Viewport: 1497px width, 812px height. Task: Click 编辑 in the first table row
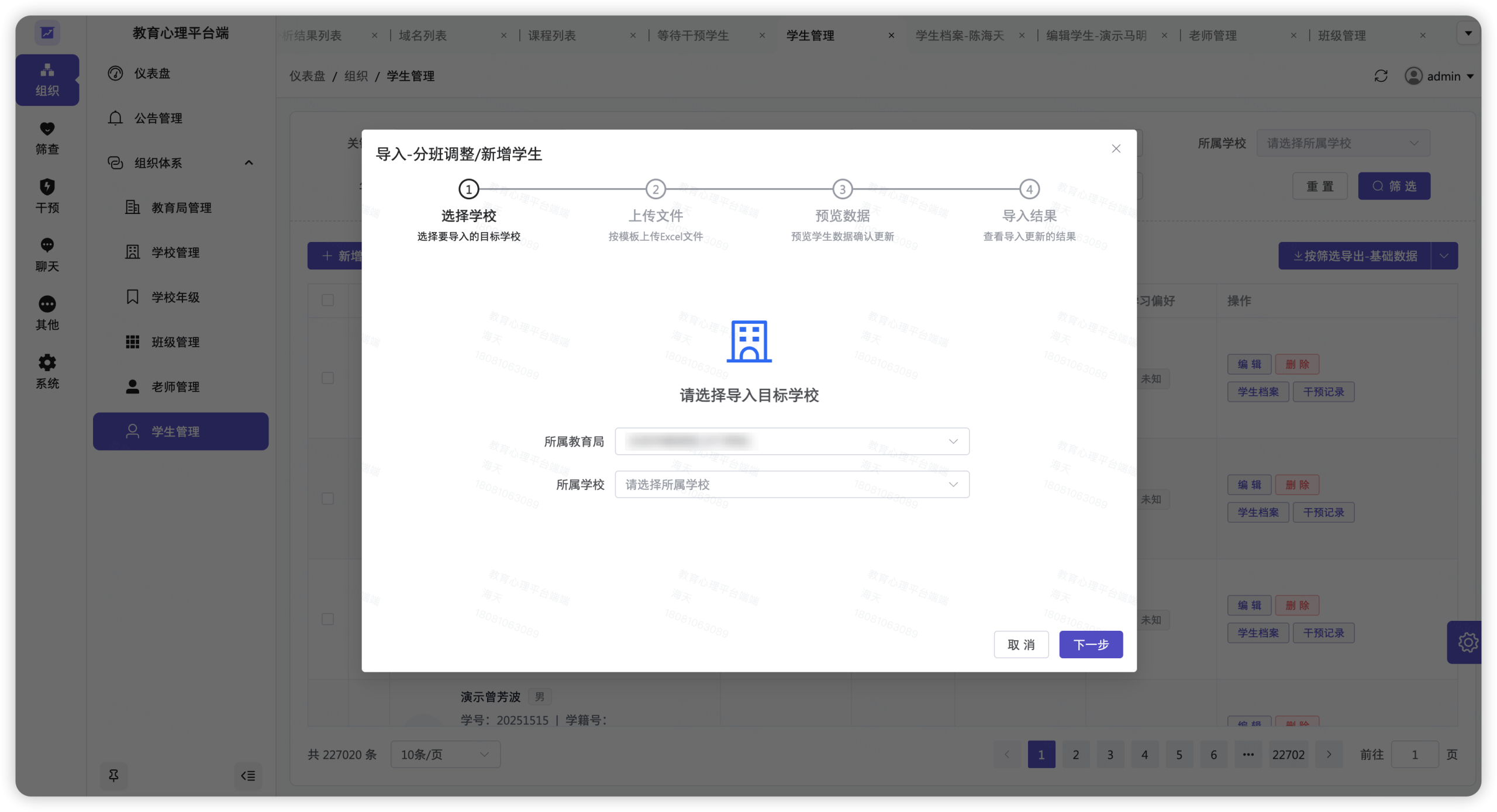[1248, 364]
